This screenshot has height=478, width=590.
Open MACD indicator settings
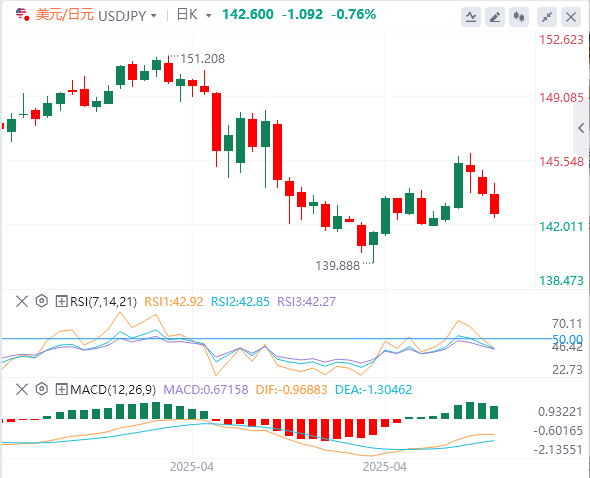[x=42, y=389]
